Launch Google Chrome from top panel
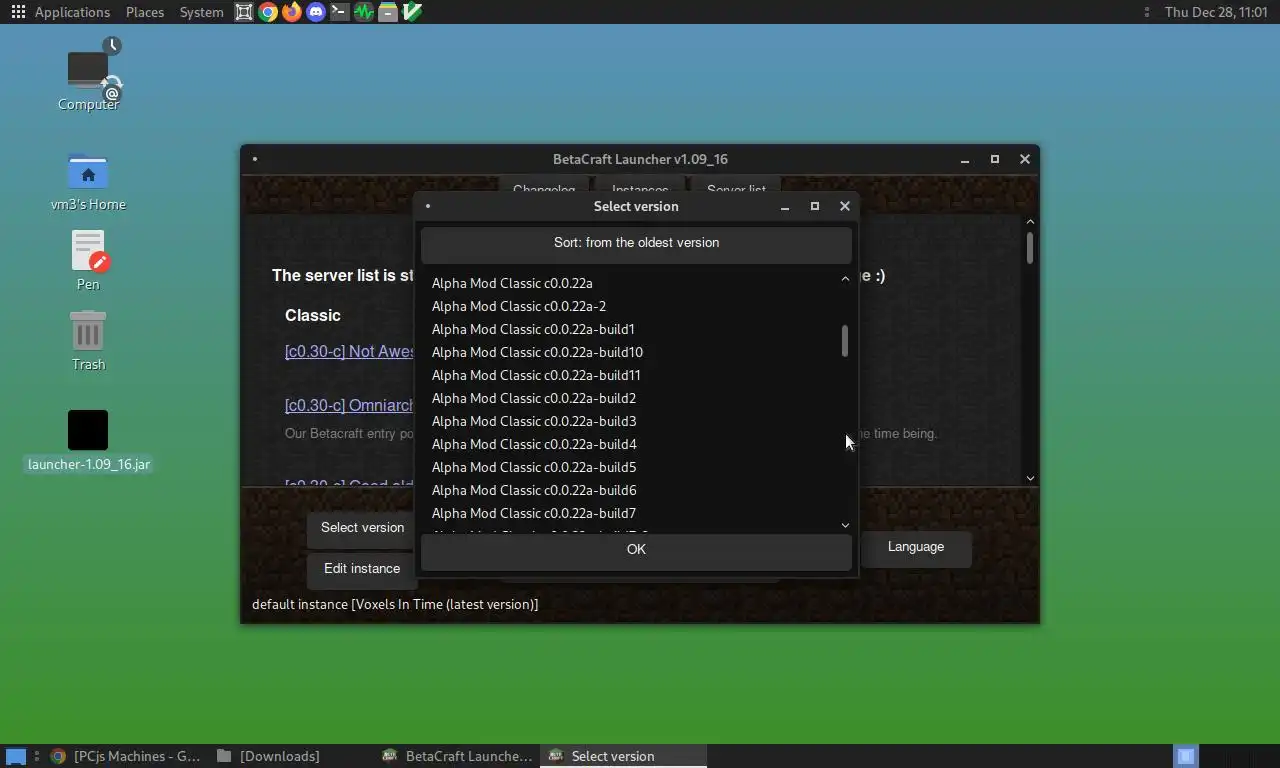 (x=268, y=12)
